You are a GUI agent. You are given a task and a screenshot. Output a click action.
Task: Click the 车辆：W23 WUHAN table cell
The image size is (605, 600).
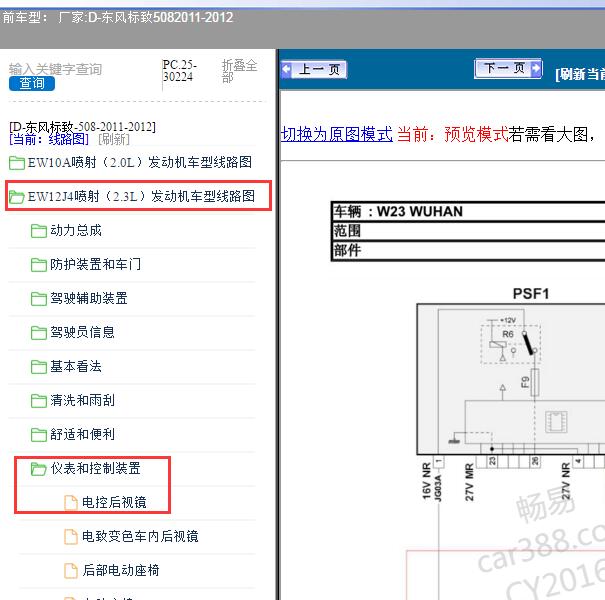tap(468, 211)
